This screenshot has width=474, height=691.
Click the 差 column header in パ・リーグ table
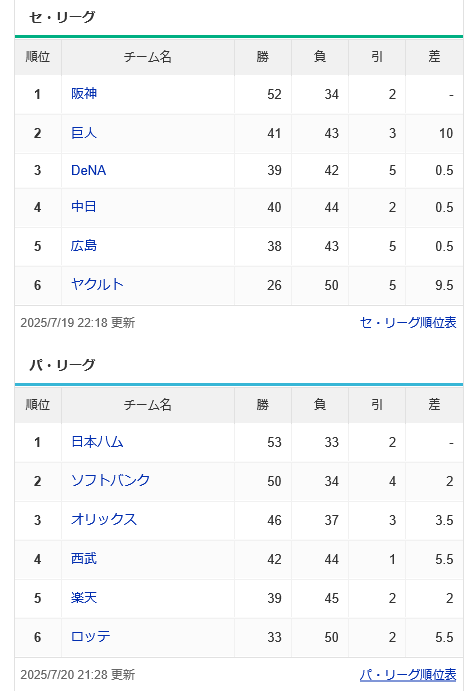[434, 404]
